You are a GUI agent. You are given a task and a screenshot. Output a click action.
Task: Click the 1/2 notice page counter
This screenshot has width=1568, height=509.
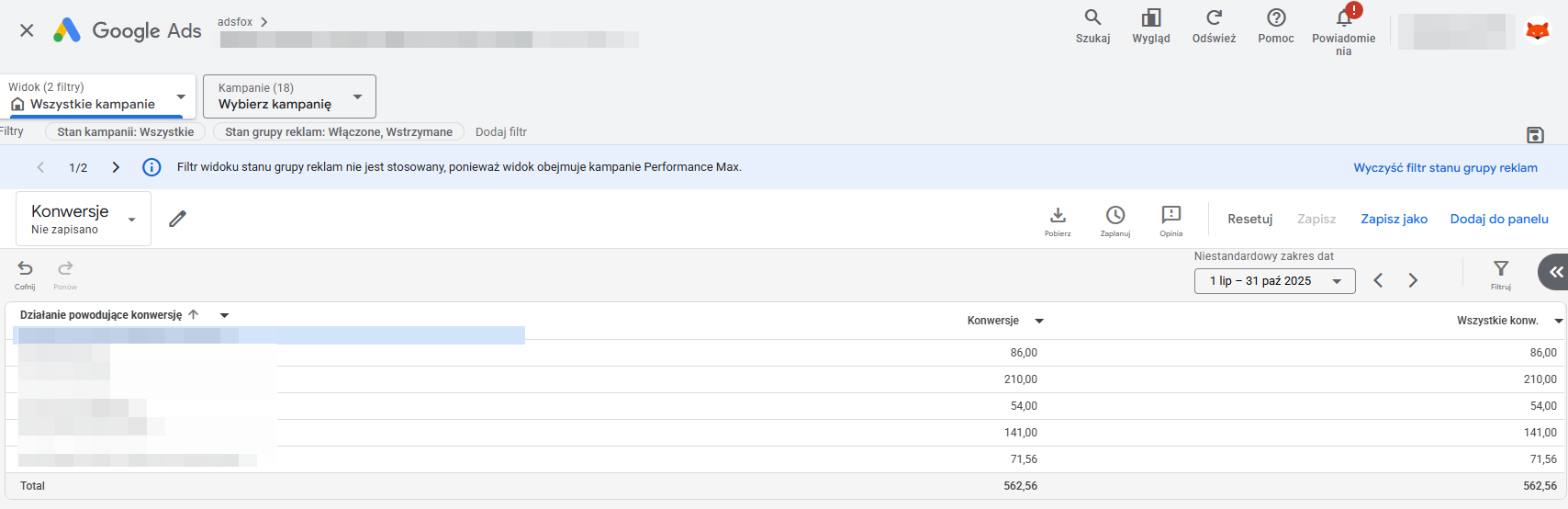(78, 167)
